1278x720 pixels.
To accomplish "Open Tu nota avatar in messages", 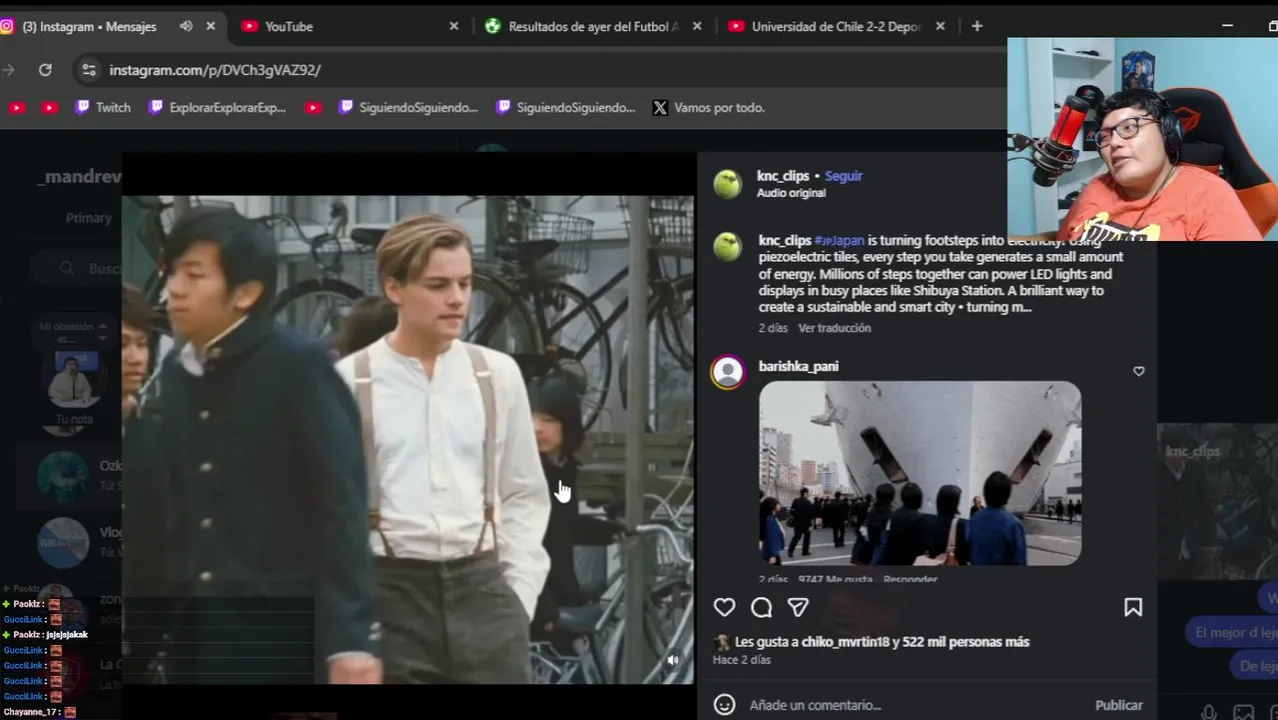I will pos(74,378).
